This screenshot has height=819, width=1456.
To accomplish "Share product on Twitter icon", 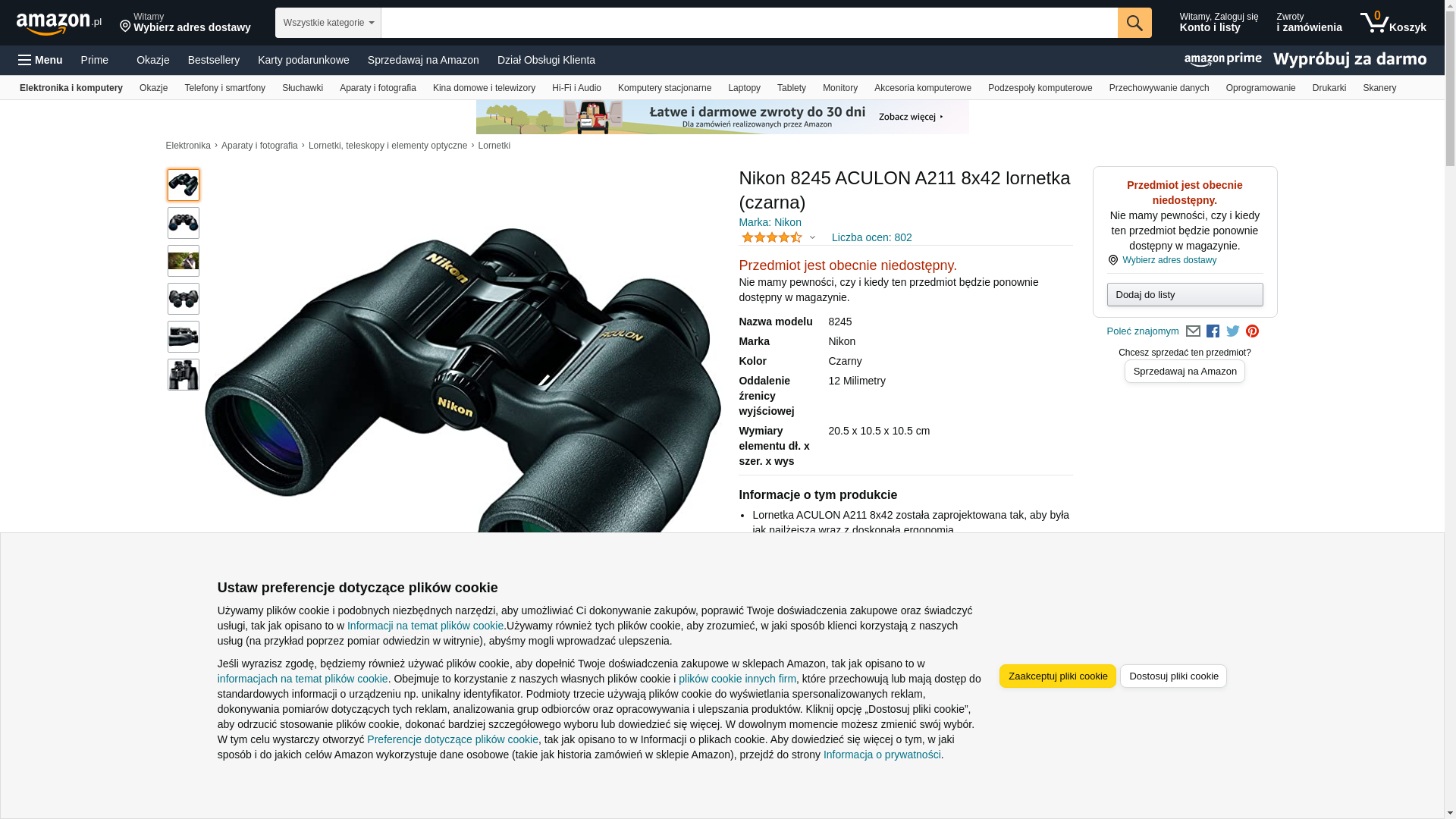I will (x=1233, y=331).
